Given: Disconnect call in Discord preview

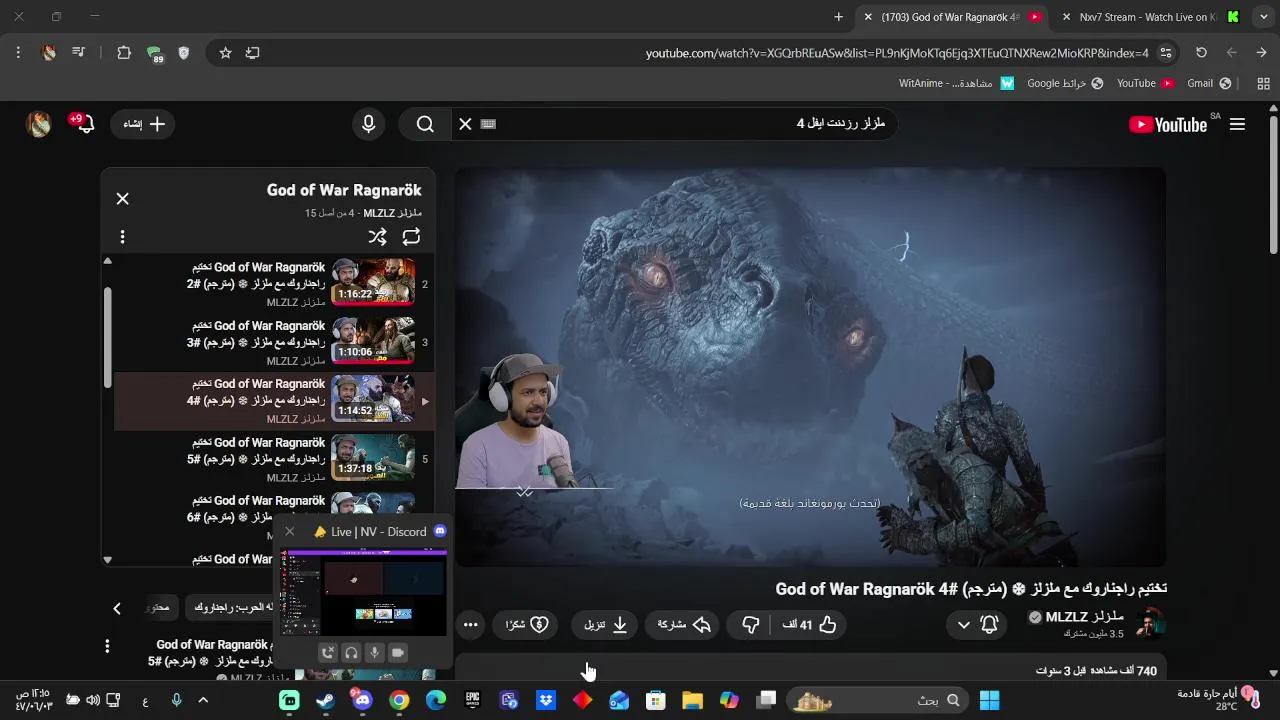Looking at the screenshot, I should point(327,652).
